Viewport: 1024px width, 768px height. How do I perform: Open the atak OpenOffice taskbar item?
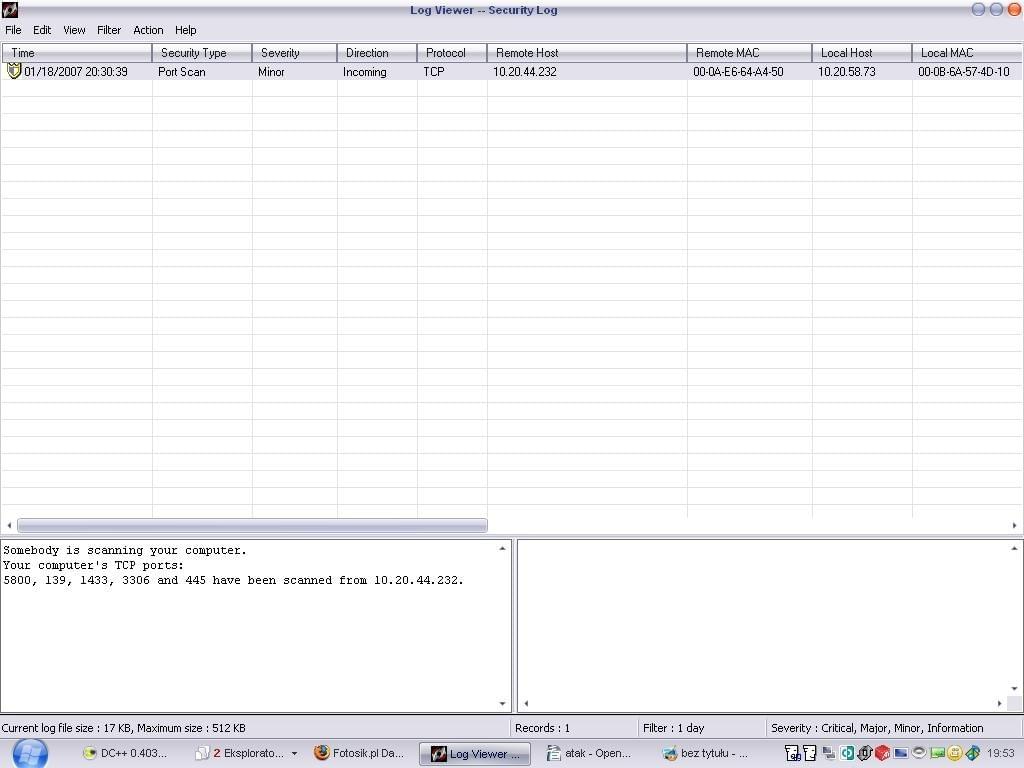tap(589, 754)
